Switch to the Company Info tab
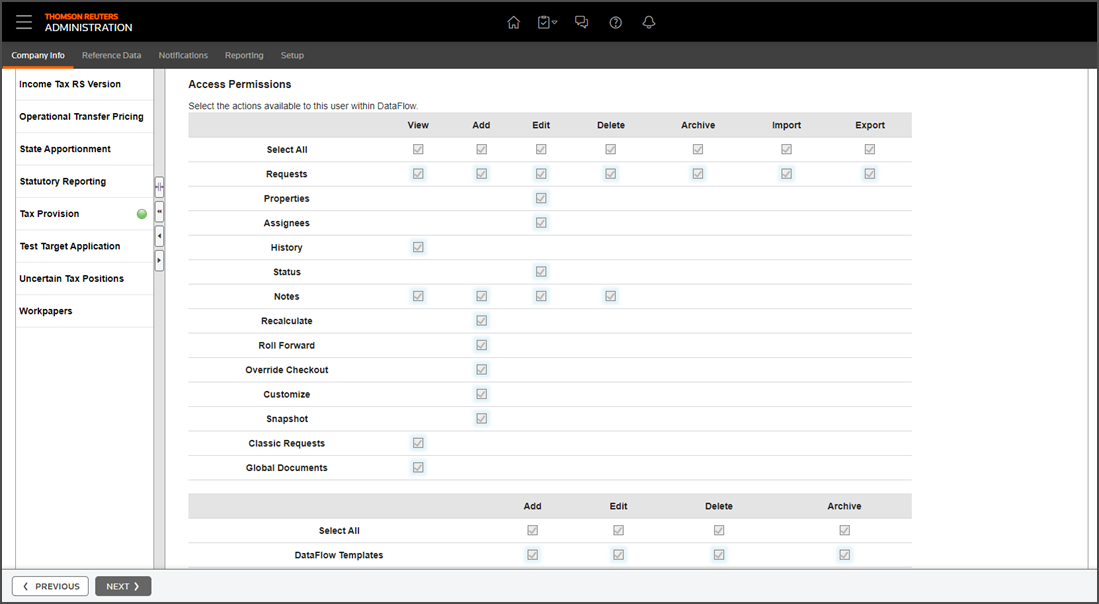Viewport: 1099px width, 604px height. pos(38,55)
